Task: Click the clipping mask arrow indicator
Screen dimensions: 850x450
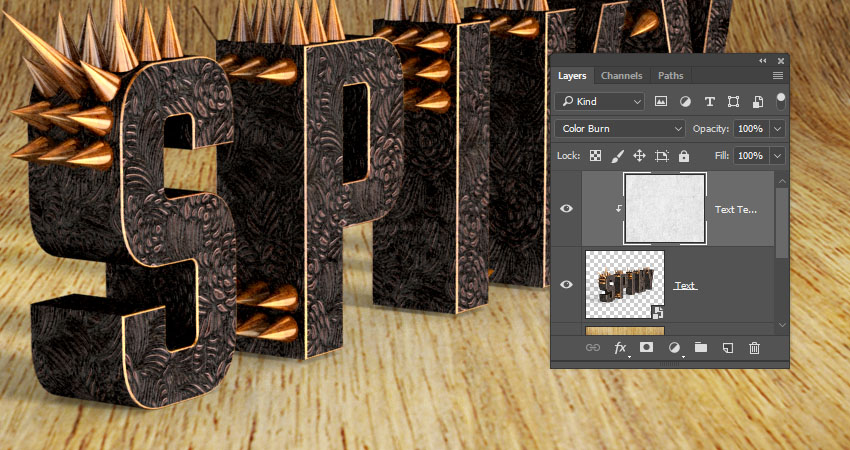Action: pos(619,209)
